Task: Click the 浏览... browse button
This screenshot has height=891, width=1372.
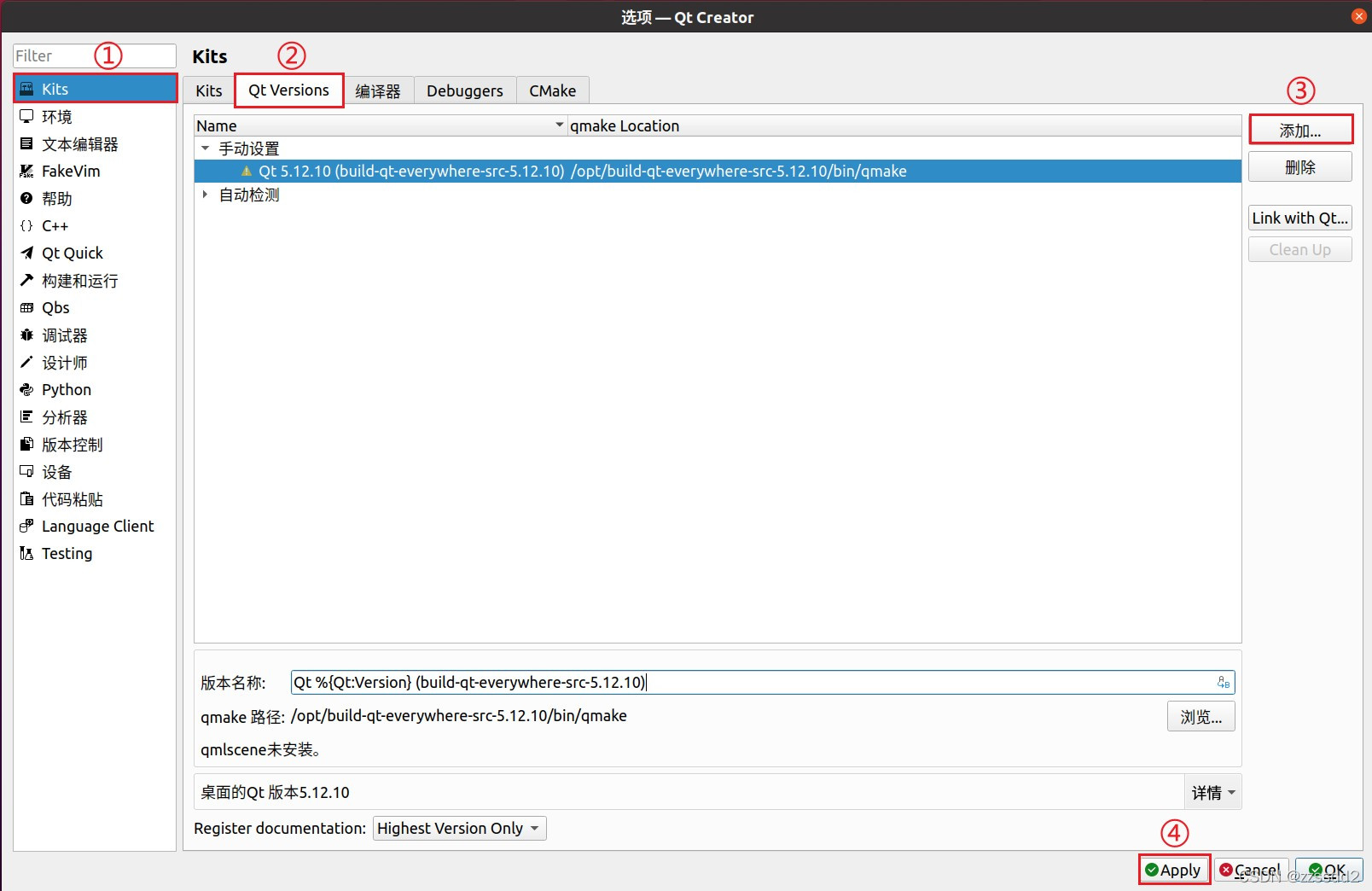Action: 1201,717
